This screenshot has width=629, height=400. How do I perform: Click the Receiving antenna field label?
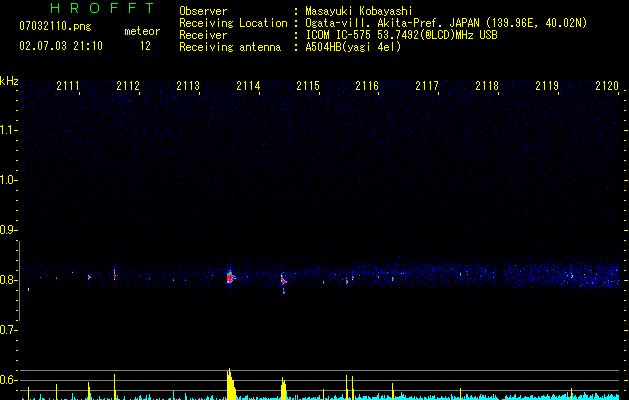coord(230,47)
